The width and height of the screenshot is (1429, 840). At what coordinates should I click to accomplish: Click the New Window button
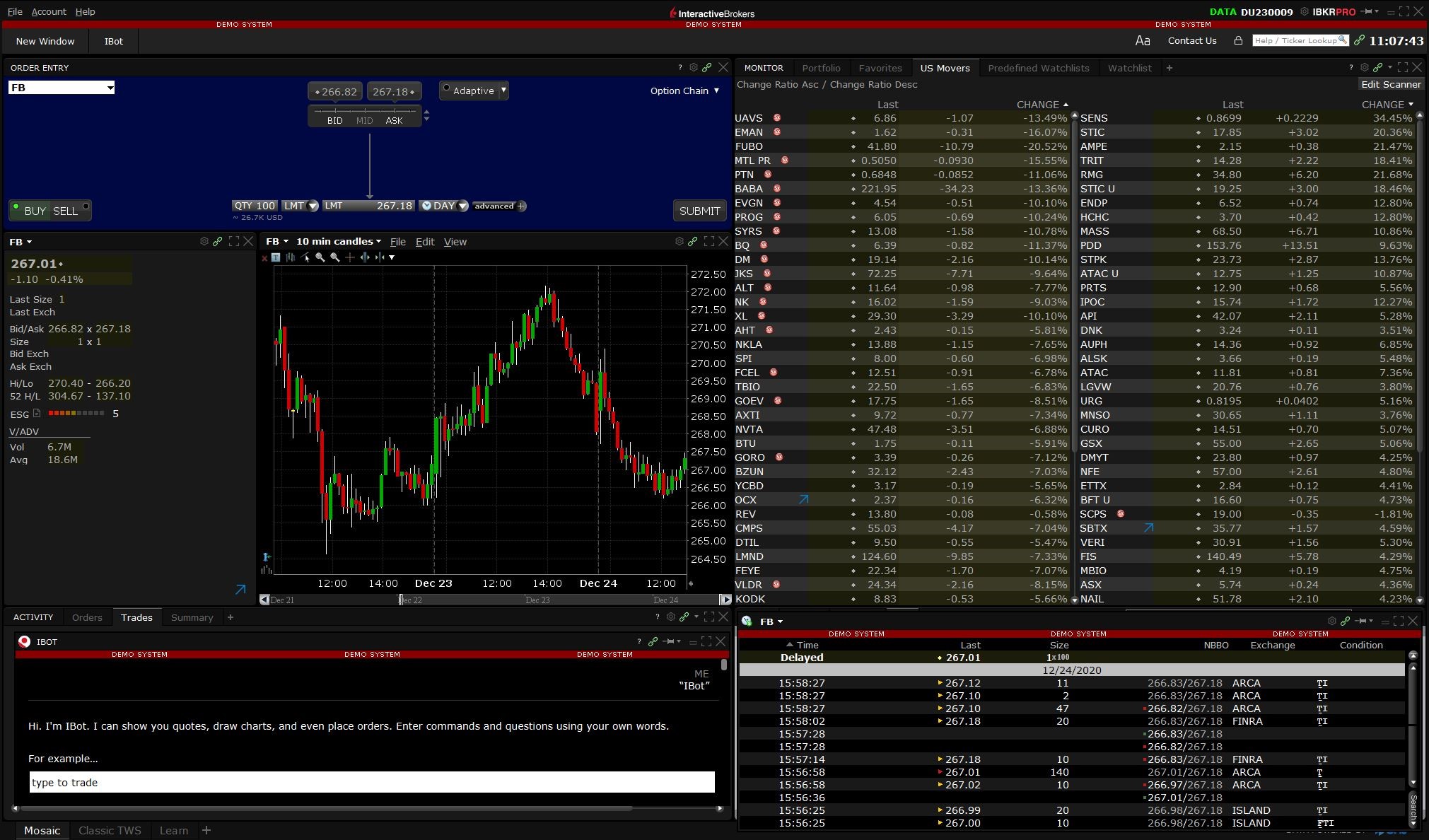pos(45,41)
